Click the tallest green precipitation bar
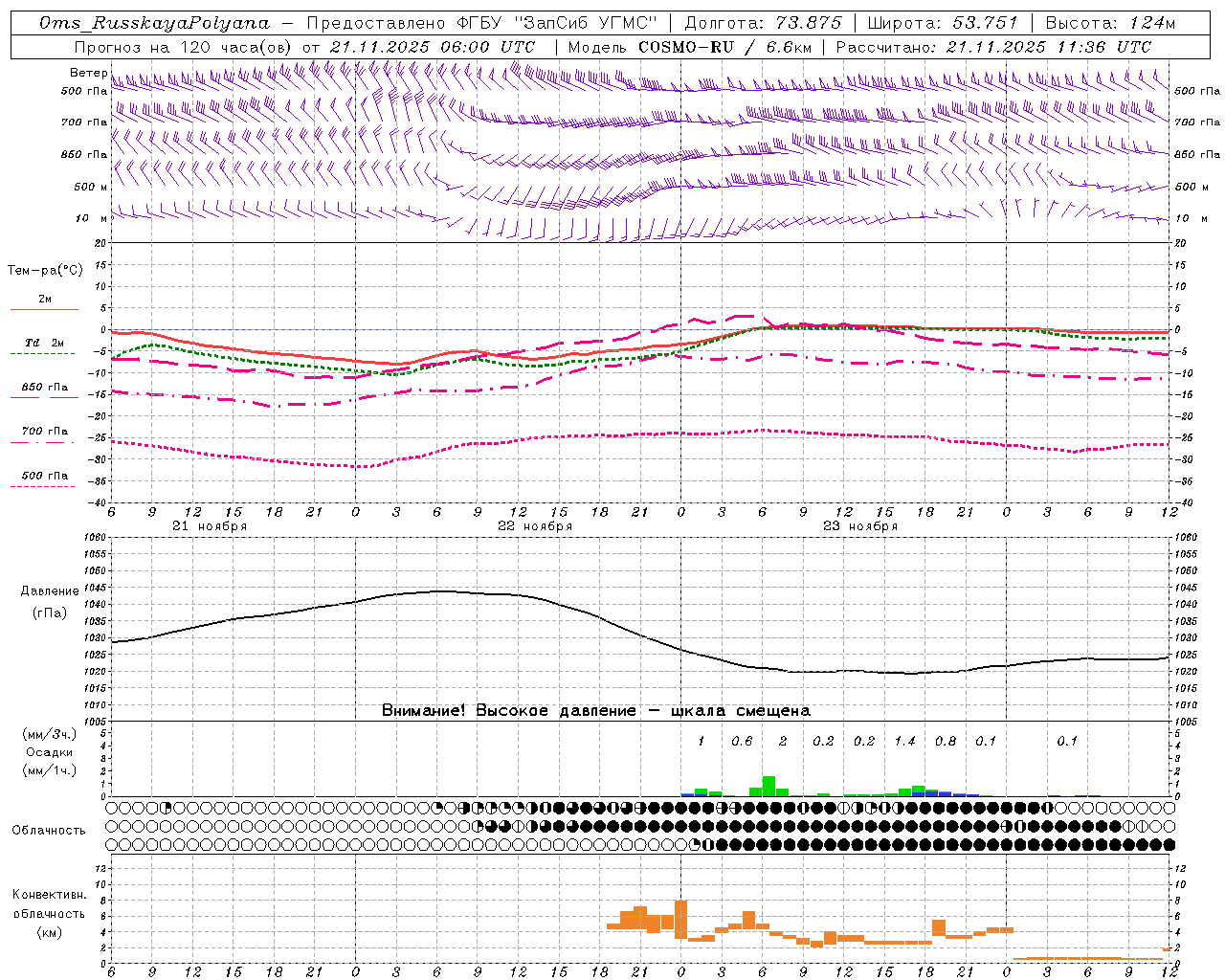Screen dimensions: 1225x980 [x=768, y=786]
